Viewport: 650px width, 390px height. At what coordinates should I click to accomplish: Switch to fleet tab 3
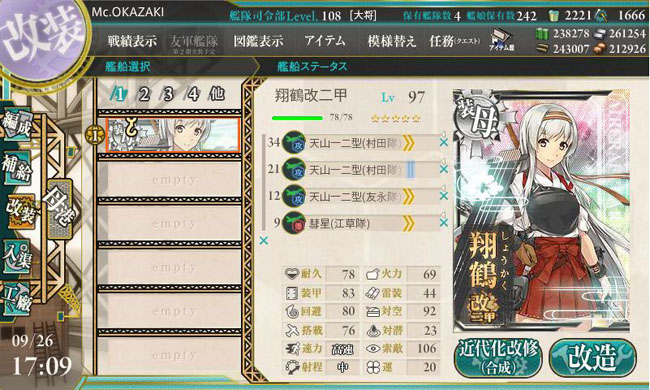pos(168,94)
